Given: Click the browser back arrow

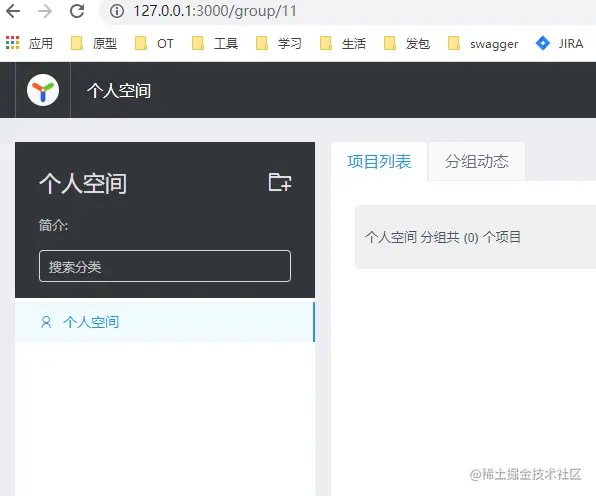Looking at the screenshot, I should (x=13, y=11).
